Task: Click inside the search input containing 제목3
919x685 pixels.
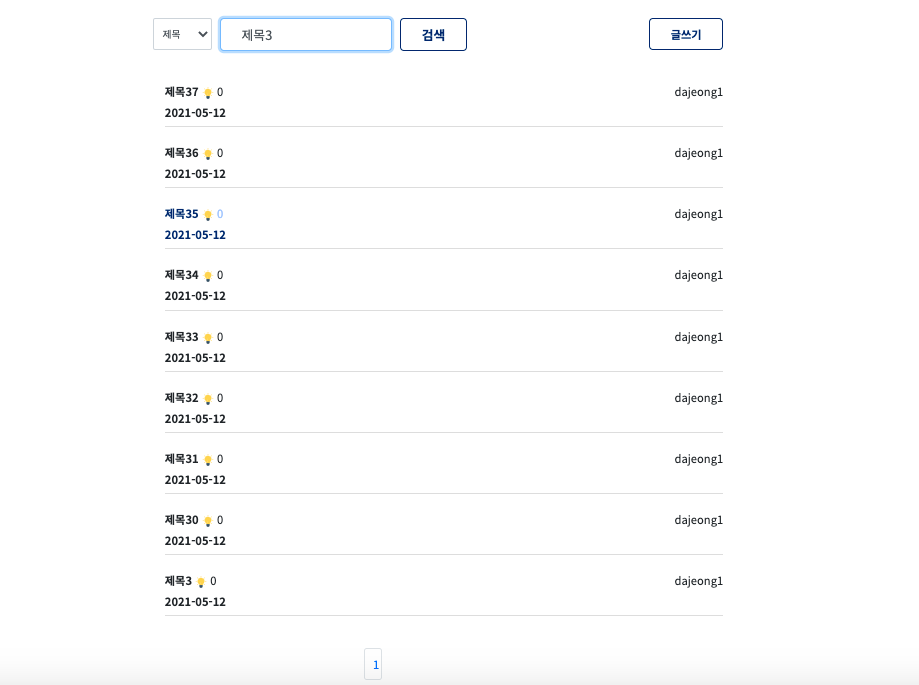Action: click(x=305, y=33)
